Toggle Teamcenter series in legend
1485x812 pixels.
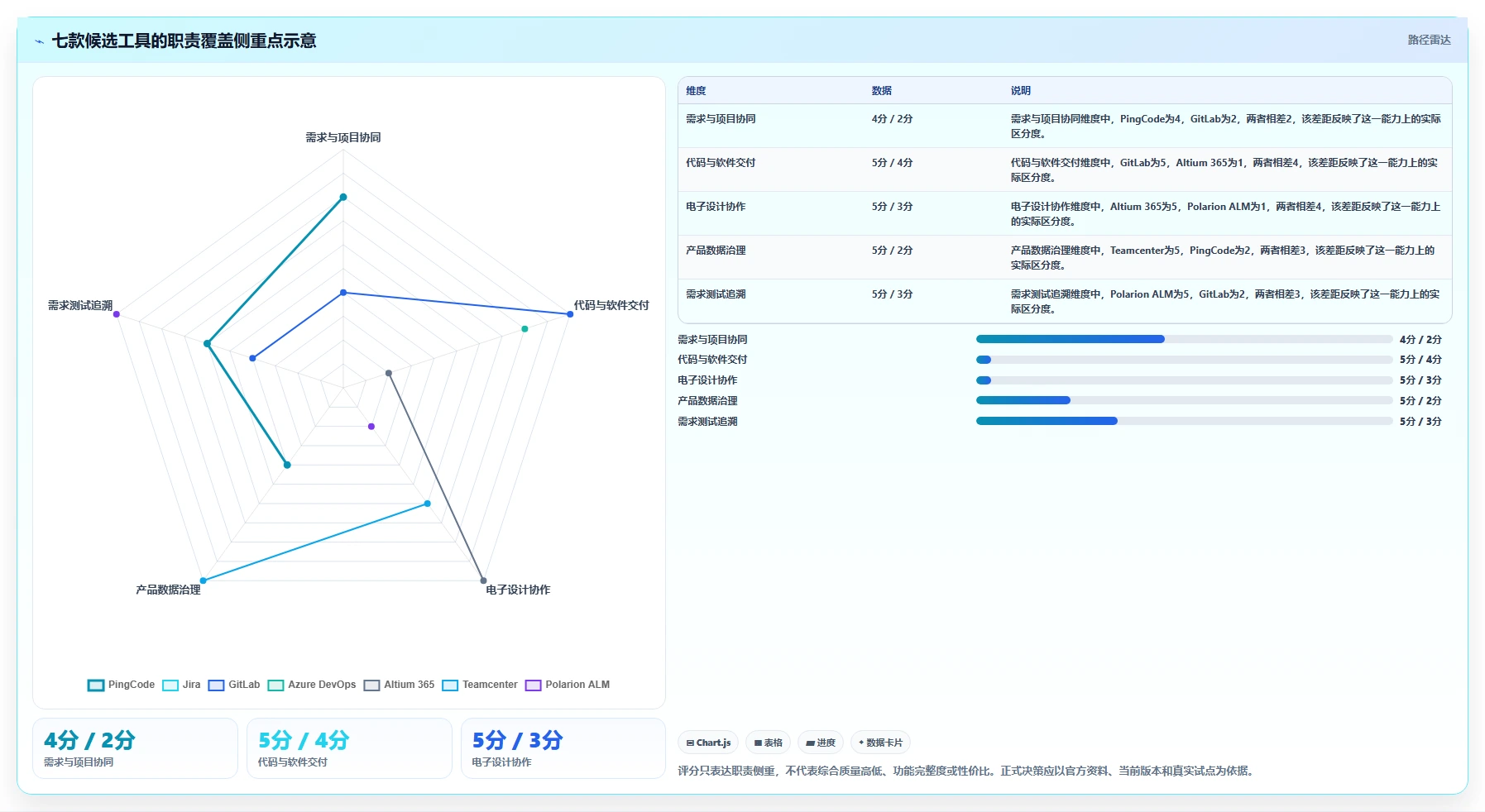tap(480, 685)
